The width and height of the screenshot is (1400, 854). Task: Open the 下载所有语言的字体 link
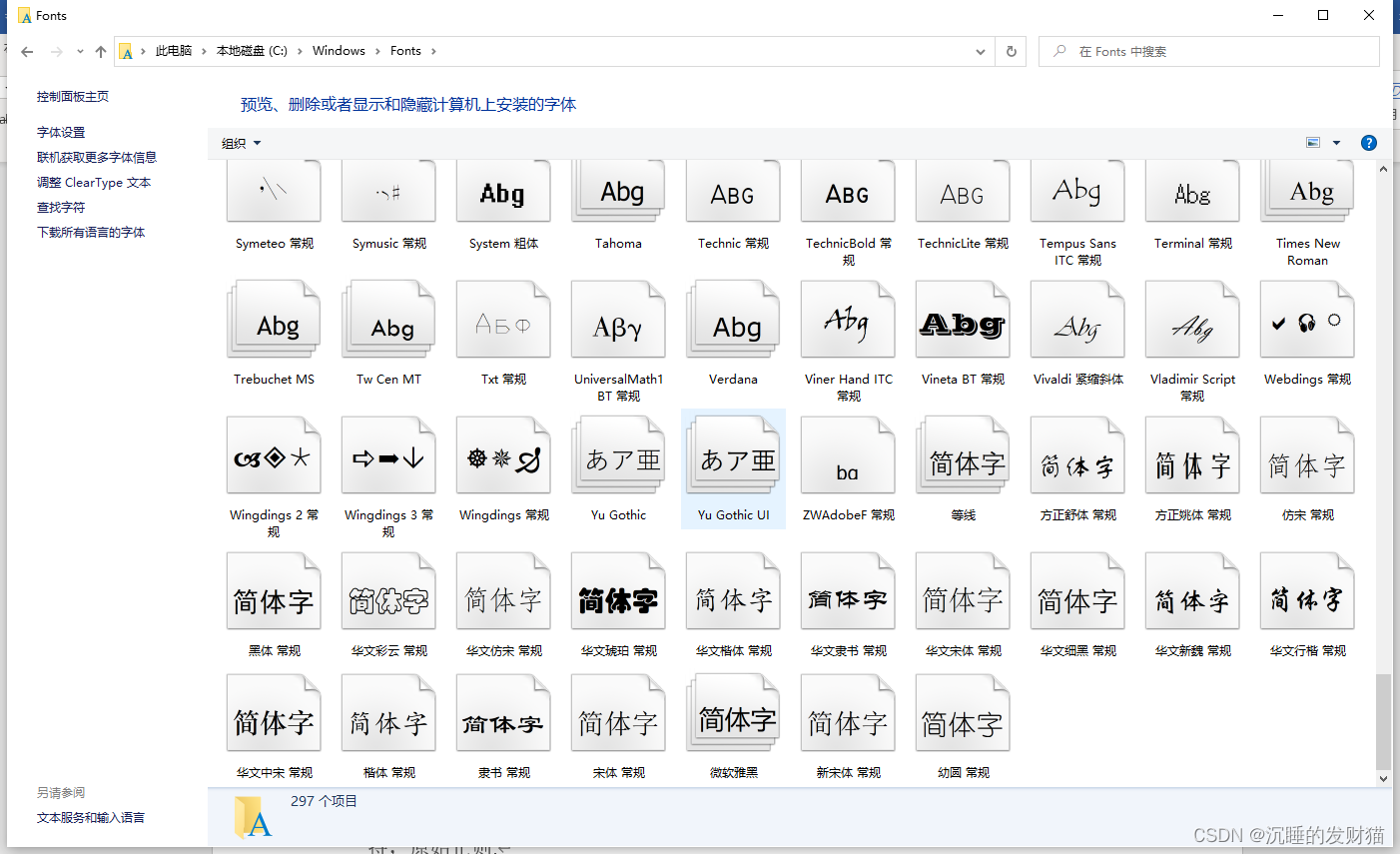click(x=91, y=233)
